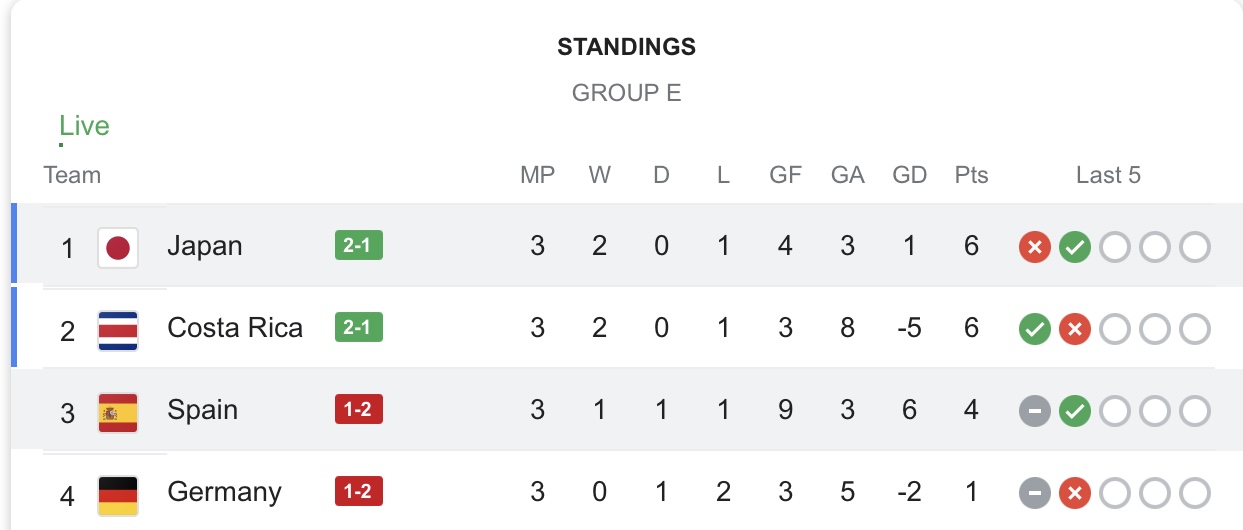Viewport: 1243px width, 530px height.
Task: Click Spain's gray draw result icon
Action: [1034, 411]
